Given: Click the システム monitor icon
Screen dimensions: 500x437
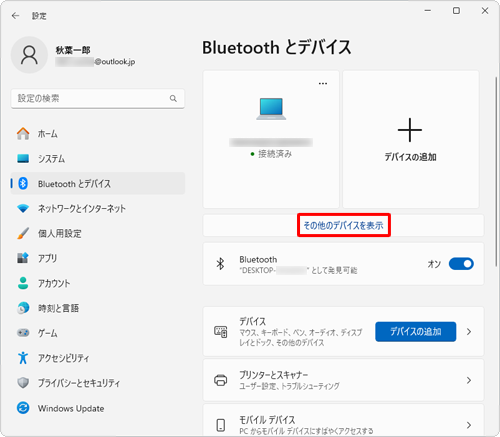Looking at the screenshot, I should click(x=23, y=158).
